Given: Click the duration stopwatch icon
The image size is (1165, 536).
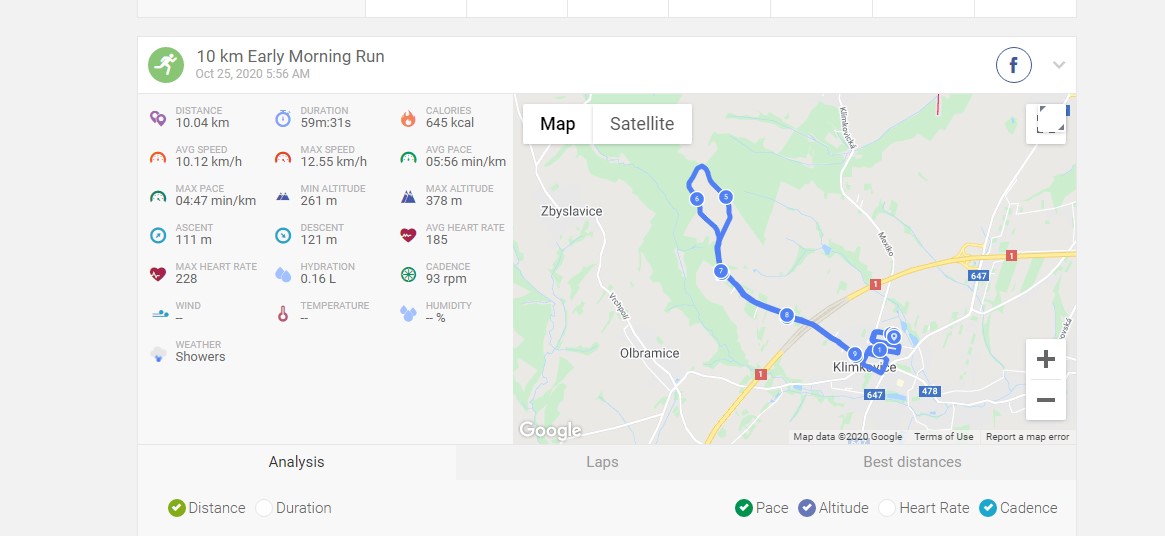Looking at the screenshot, I should pyautogui.click(x=283, y=118).
